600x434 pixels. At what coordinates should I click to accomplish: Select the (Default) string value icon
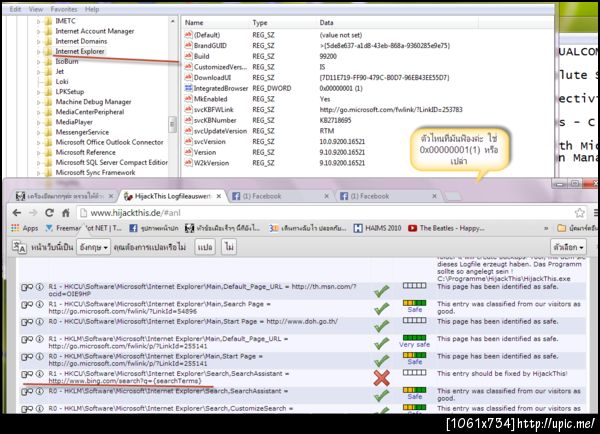[x=188, y=35]
